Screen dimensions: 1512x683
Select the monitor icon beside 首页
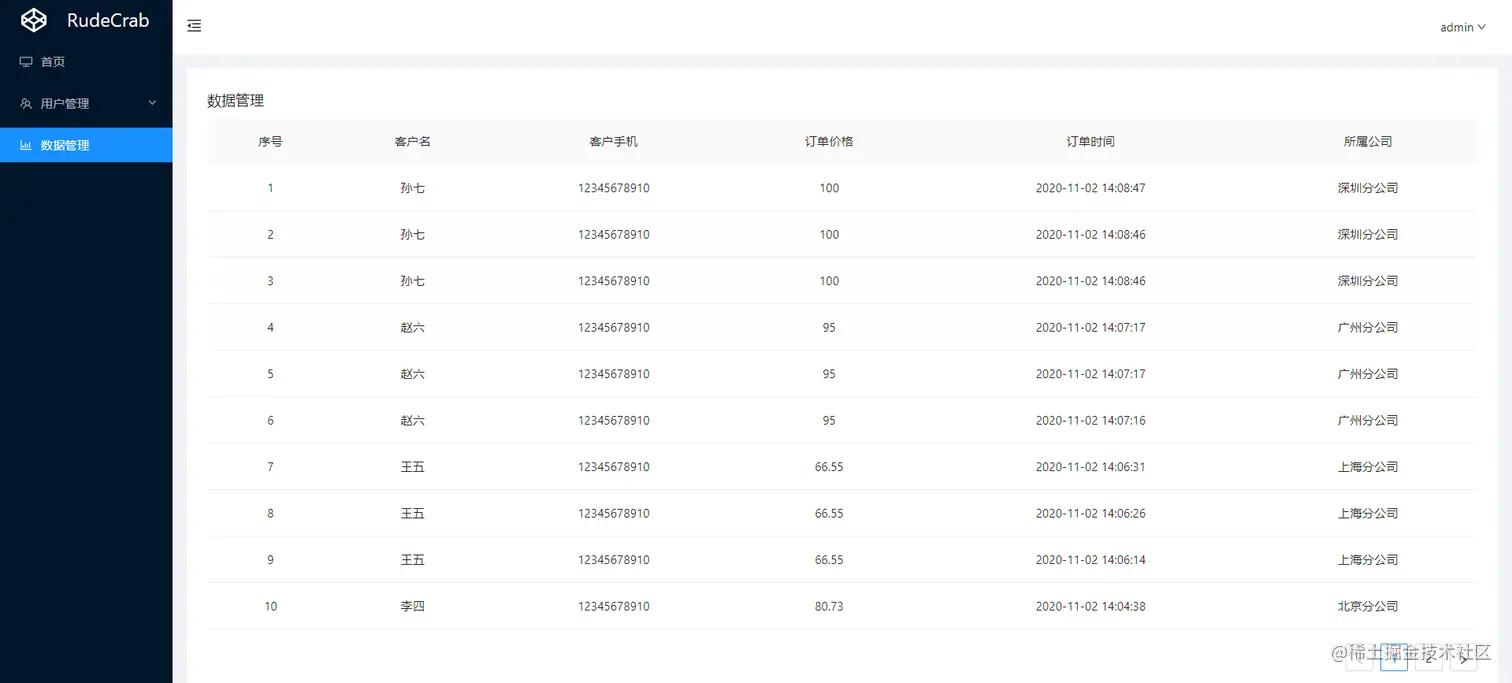(x=26, y=61)
